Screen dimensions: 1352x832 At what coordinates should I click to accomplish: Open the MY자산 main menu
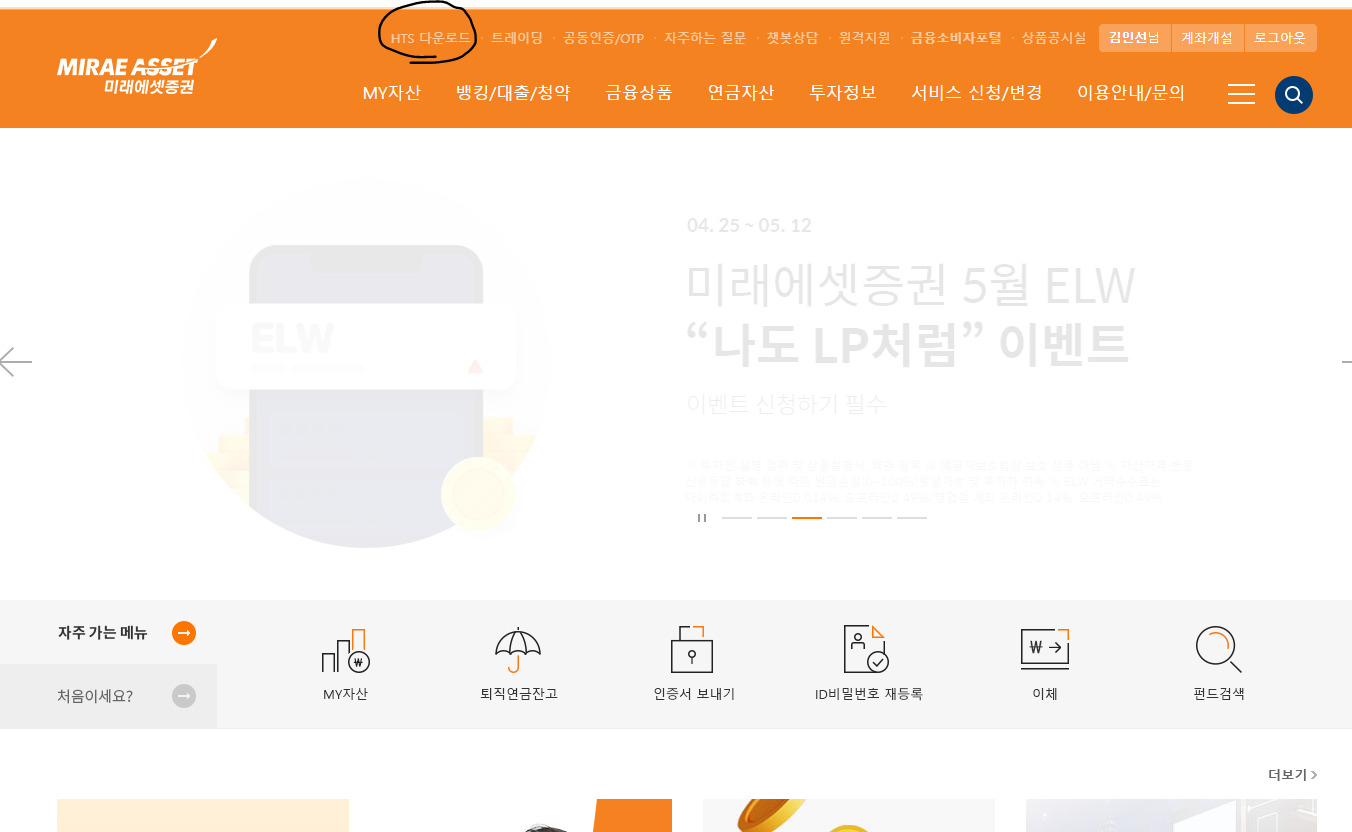tap(392, 93)
